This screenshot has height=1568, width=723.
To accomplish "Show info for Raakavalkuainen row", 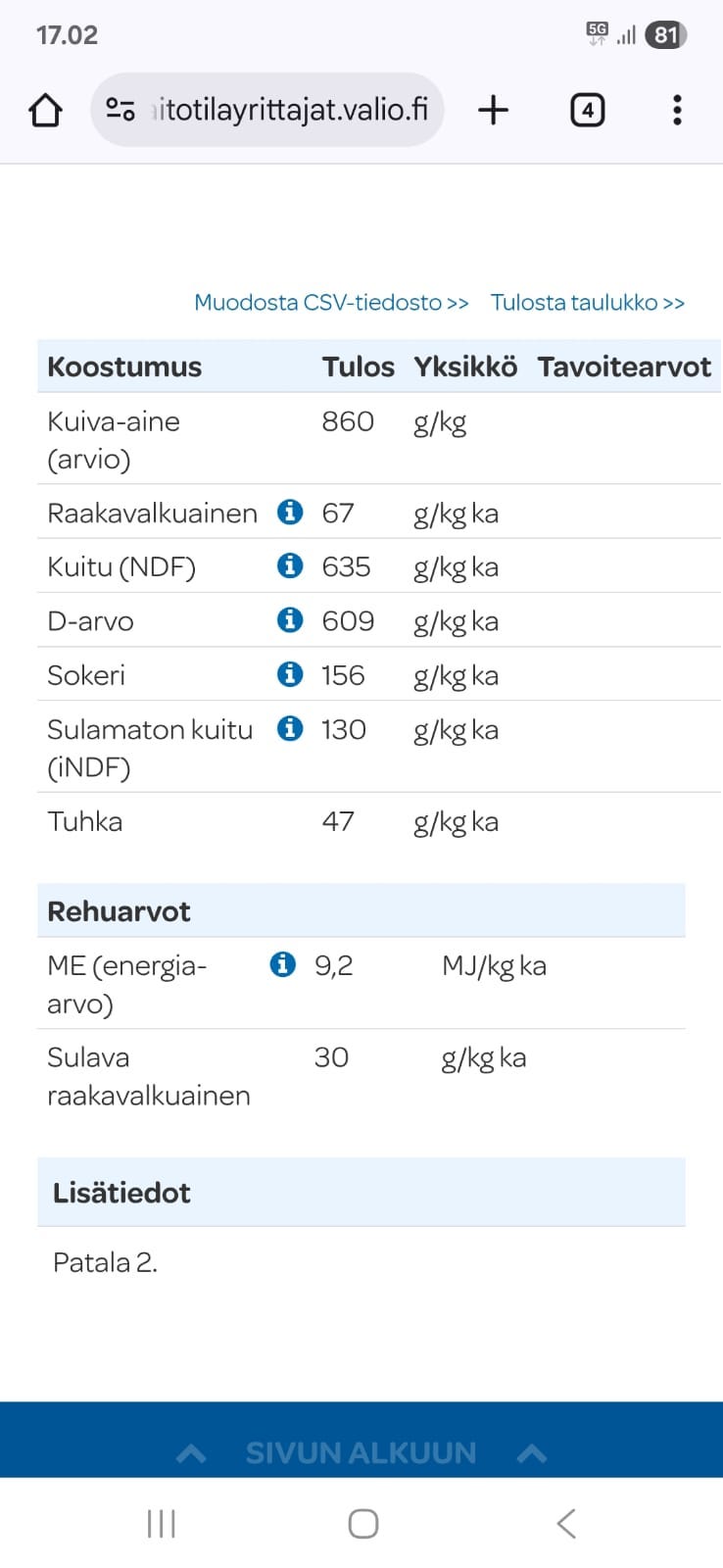I will 290,512.
